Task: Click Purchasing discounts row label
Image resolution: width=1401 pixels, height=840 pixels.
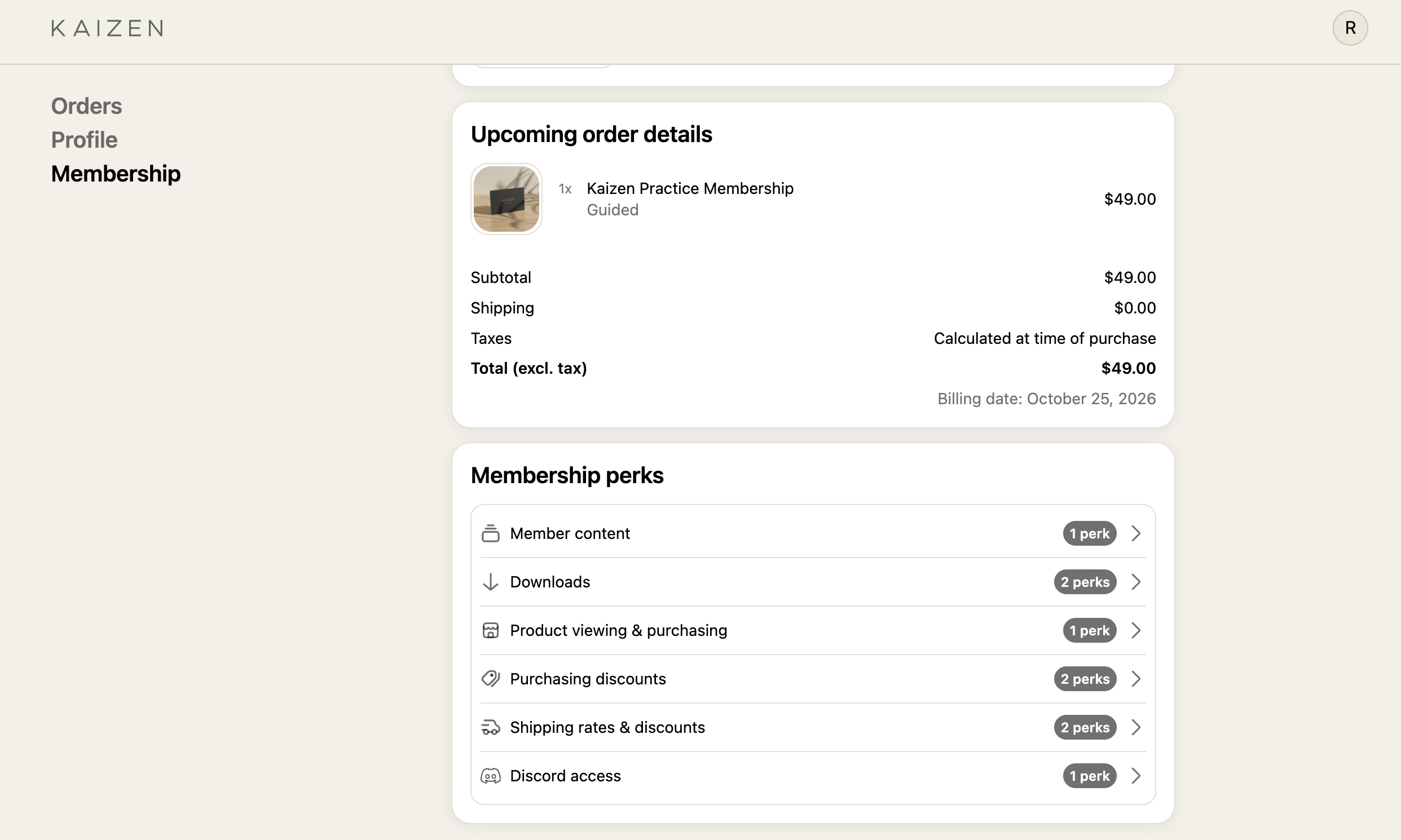Action: 588,679
